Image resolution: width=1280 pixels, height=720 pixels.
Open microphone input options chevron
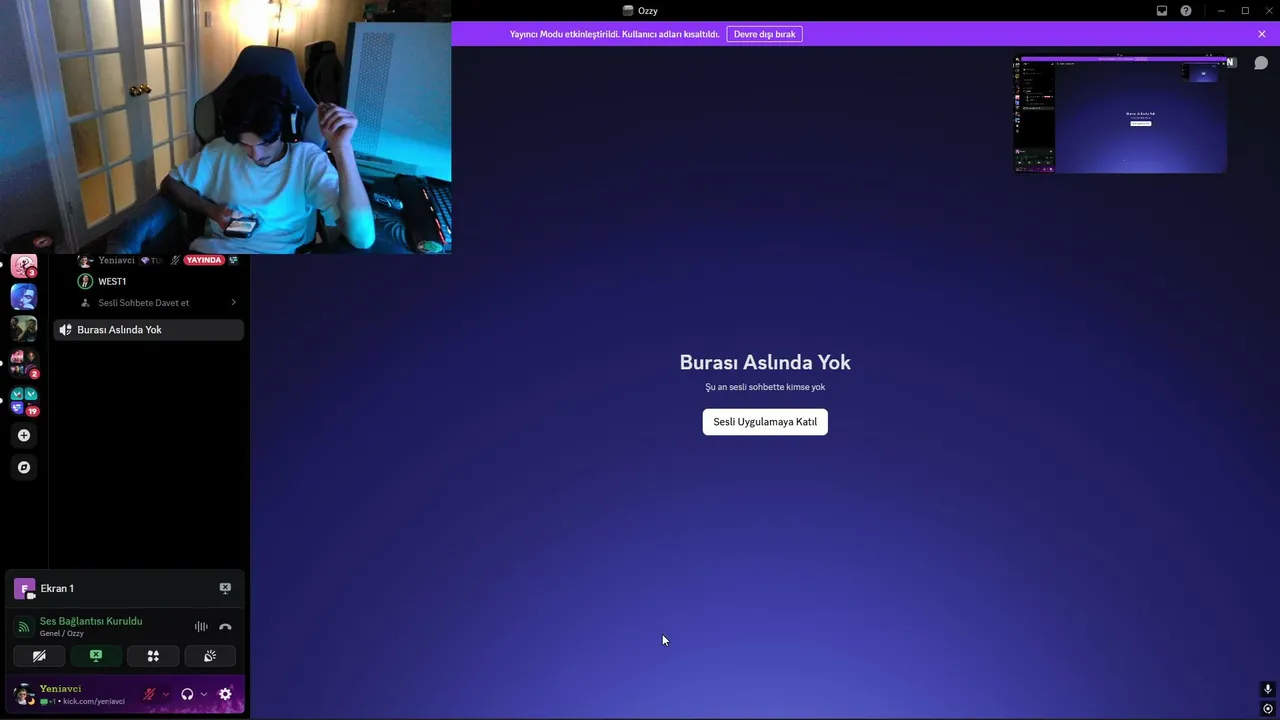[x=166, y=694]
